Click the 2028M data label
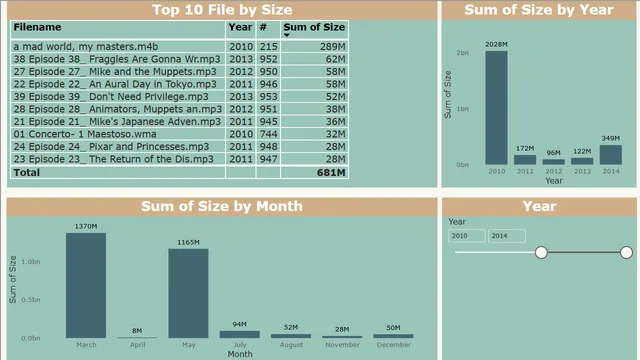 (496, 44)
